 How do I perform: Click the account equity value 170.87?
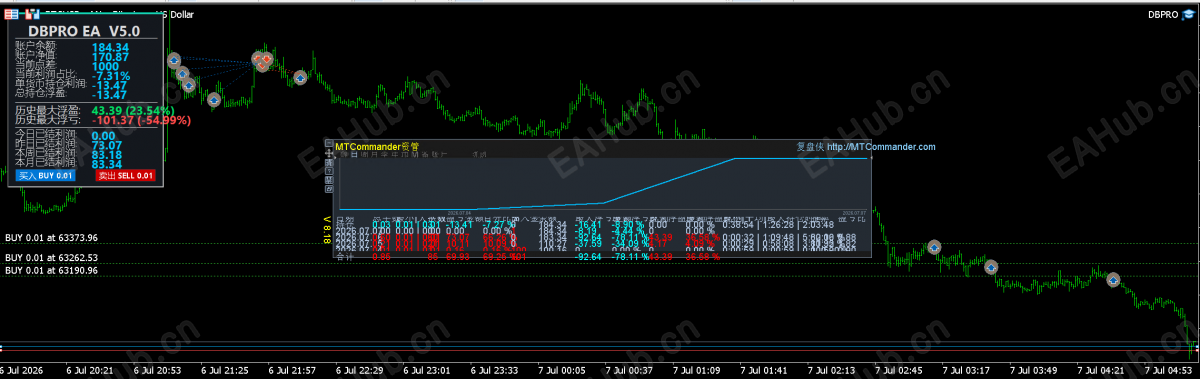click(x=110, y=57)
